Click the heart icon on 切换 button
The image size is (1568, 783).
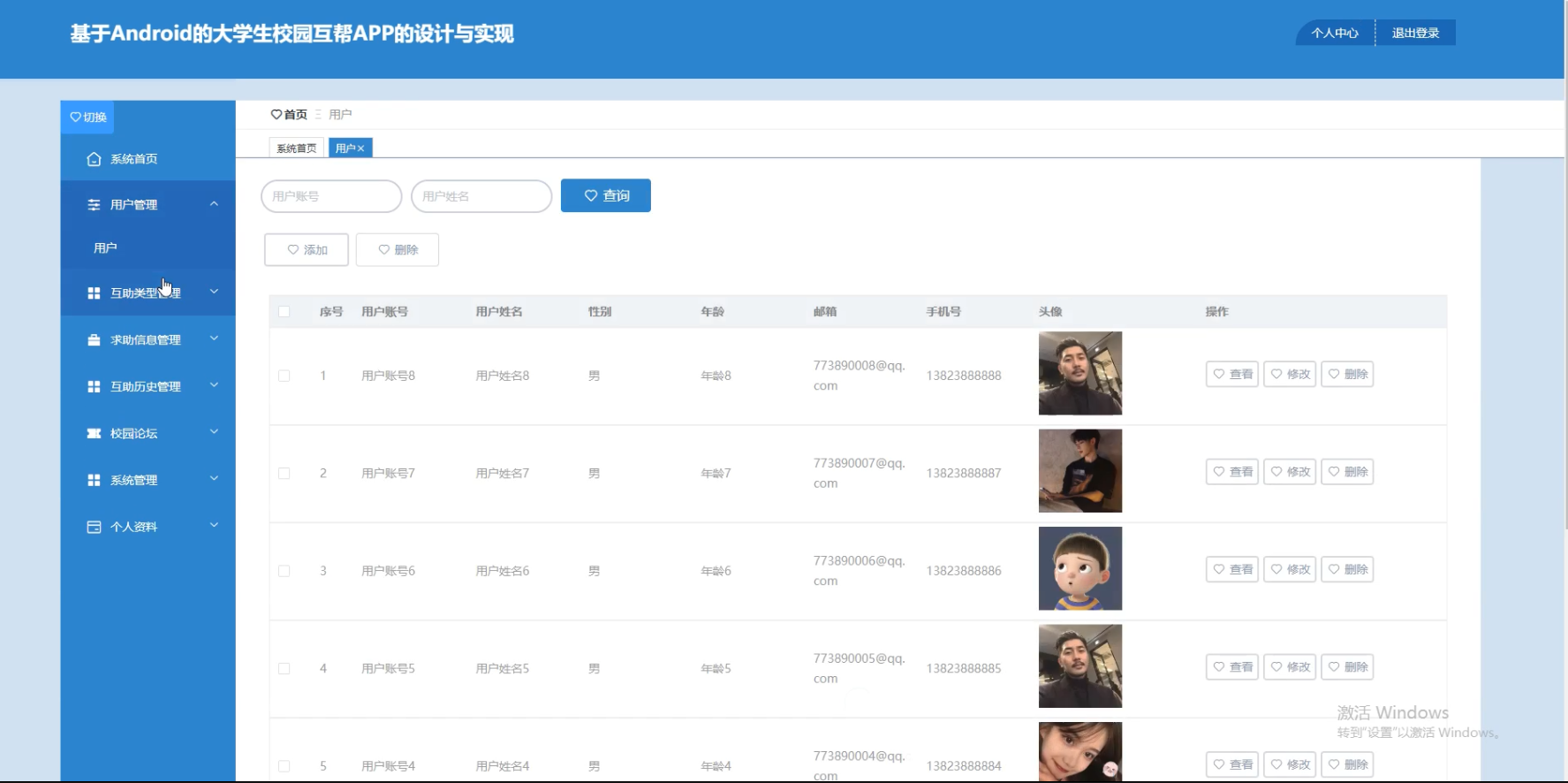click(x=75, y=117)
